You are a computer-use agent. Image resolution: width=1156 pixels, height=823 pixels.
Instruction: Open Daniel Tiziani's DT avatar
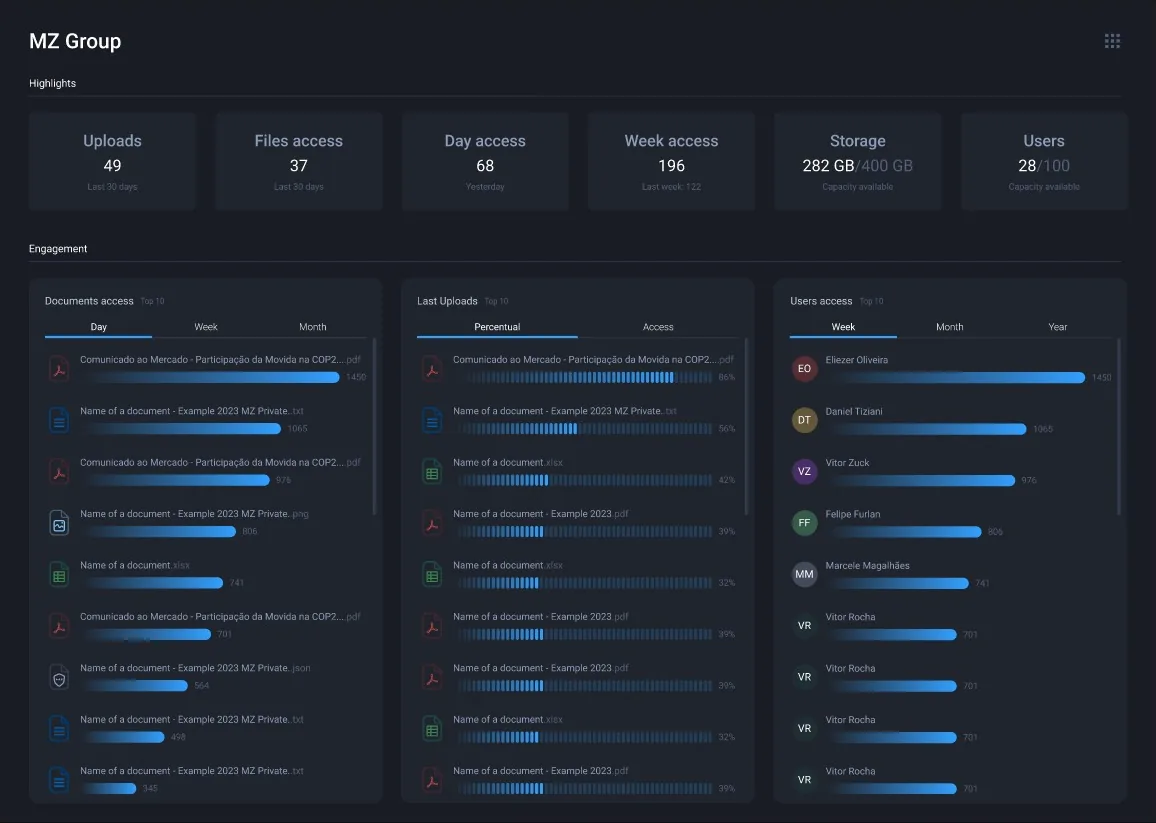[804, 420]
